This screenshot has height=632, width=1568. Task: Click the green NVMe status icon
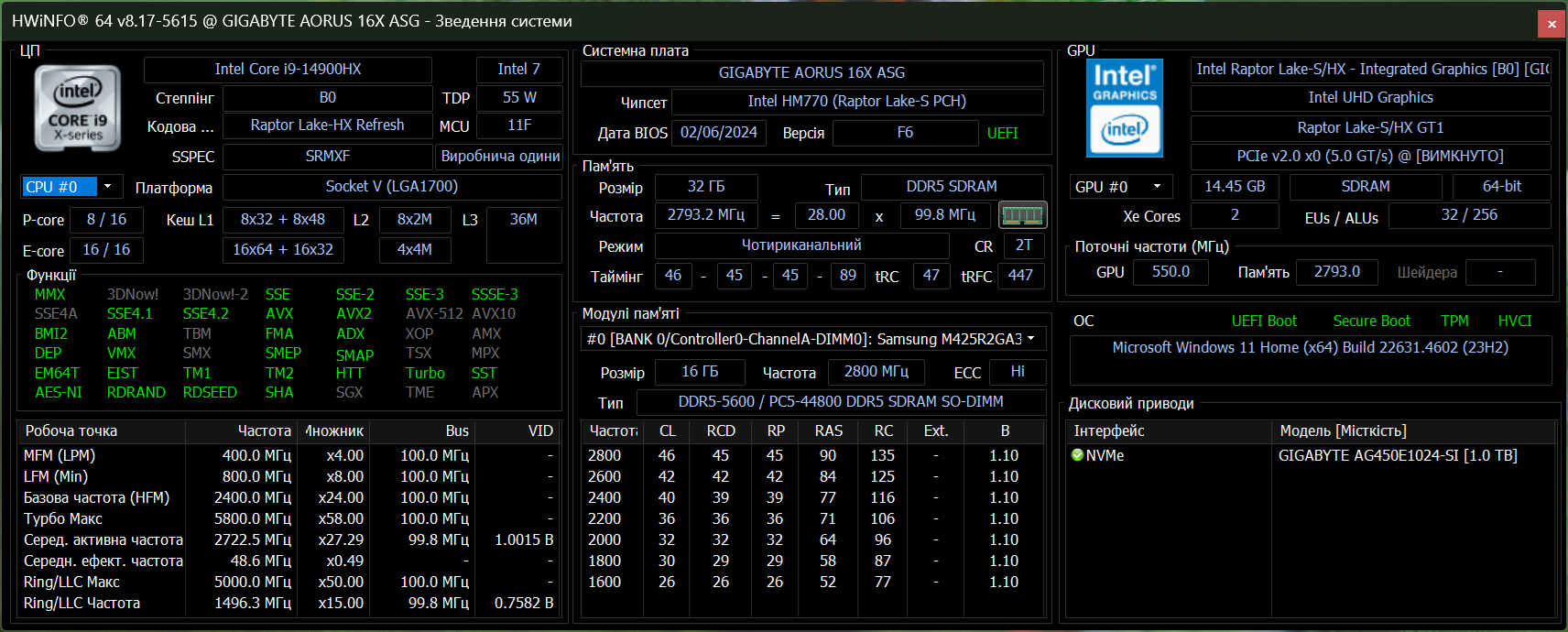tap(1078, 455)
